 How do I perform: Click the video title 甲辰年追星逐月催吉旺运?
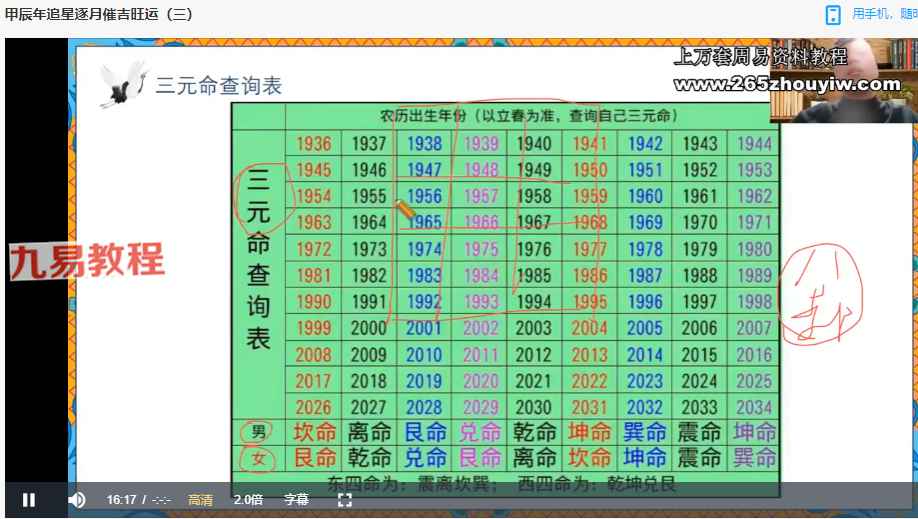(98, 14)
